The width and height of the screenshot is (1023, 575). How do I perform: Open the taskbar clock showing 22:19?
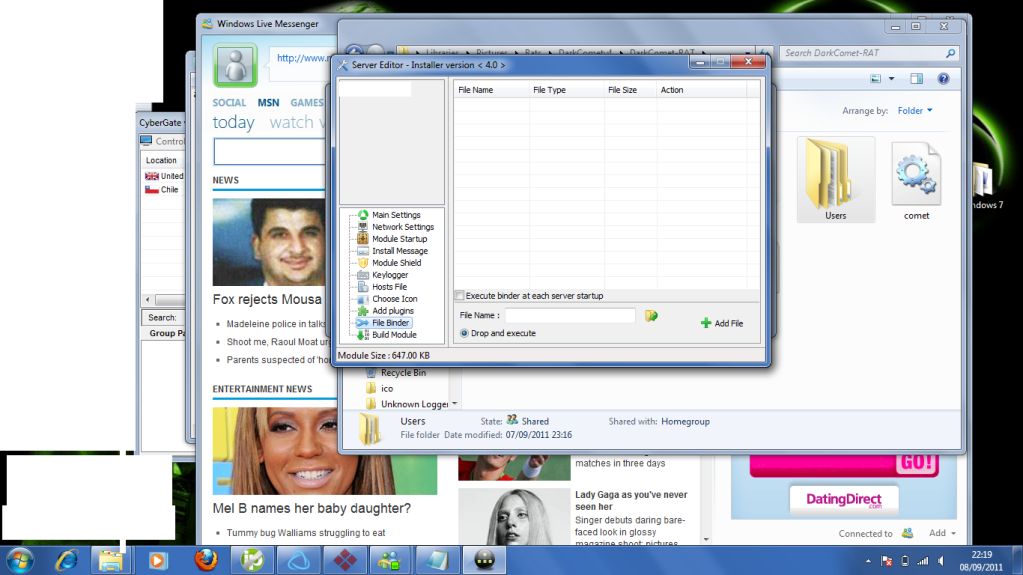coord(981,561)
